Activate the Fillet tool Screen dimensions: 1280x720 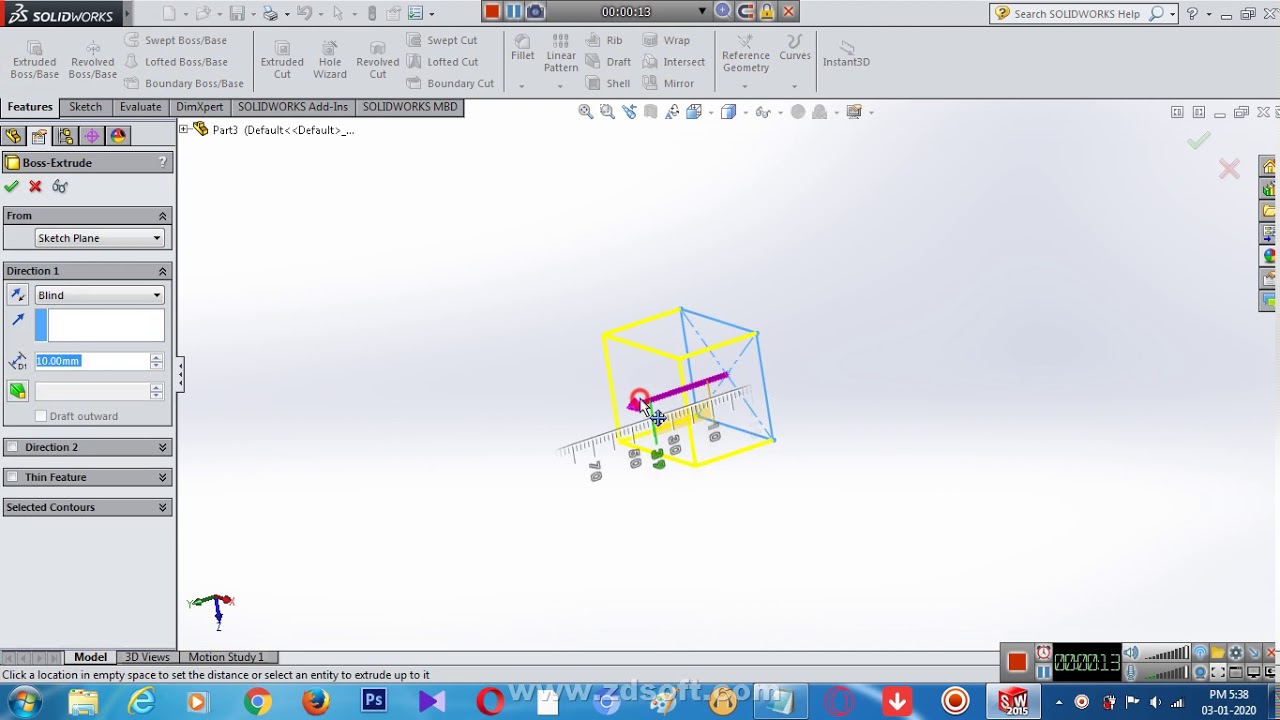click(x=522, y=47)
